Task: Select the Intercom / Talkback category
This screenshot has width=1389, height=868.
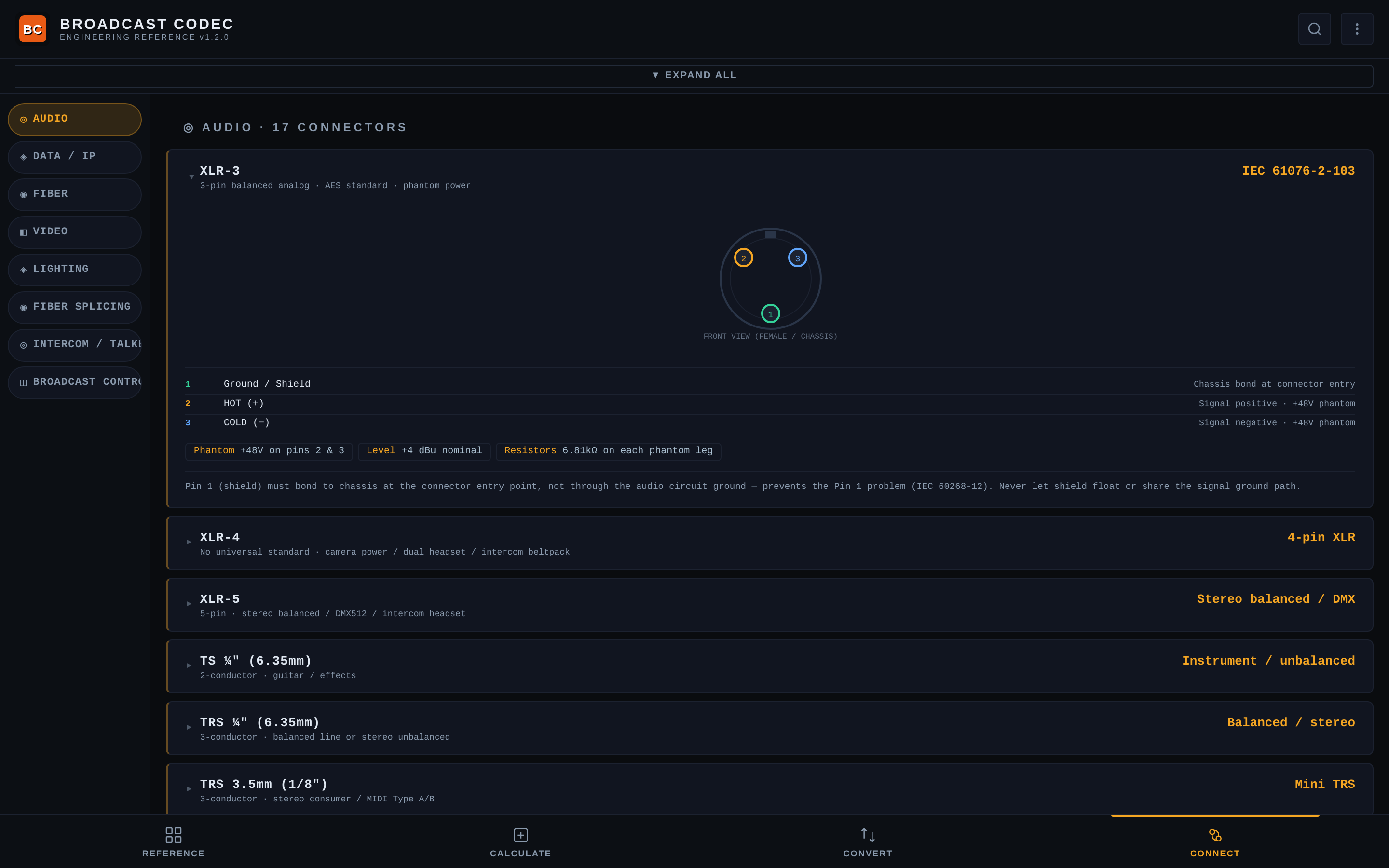Action: [x=75, y=345]
